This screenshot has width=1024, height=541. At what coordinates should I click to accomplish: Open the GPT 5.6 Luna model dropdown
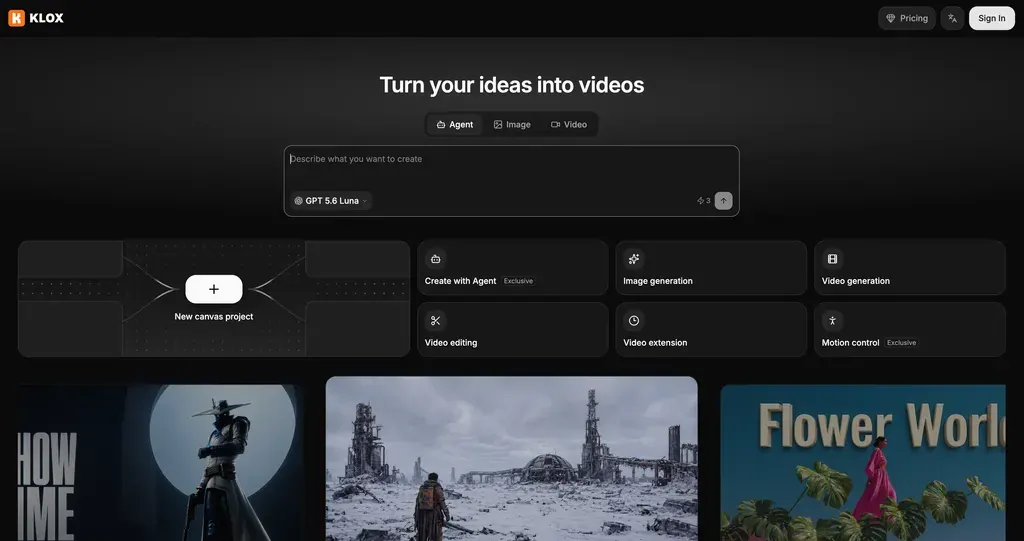point(331,201)
